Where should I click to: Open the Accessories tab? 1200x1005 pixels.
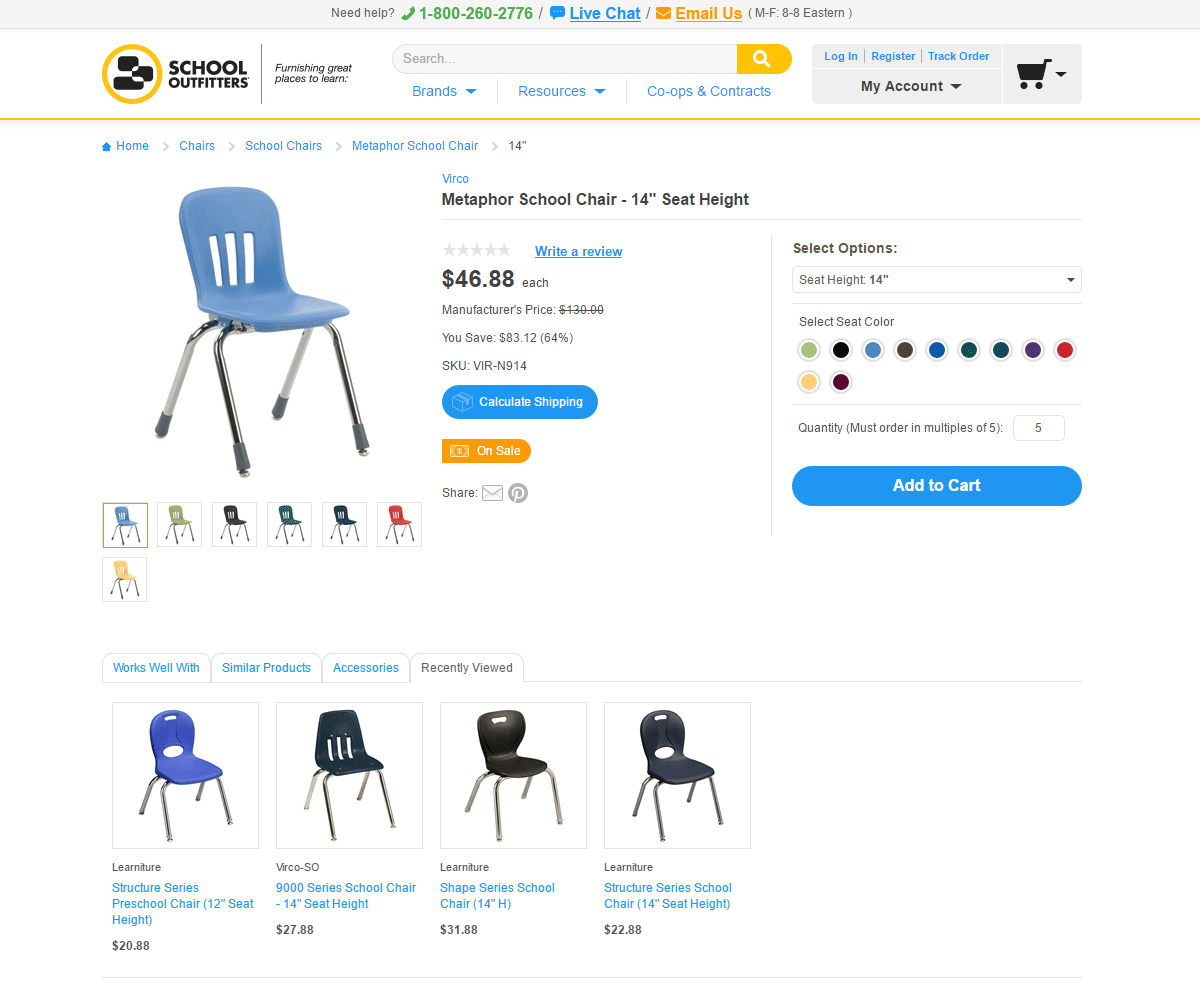(366, 668)
